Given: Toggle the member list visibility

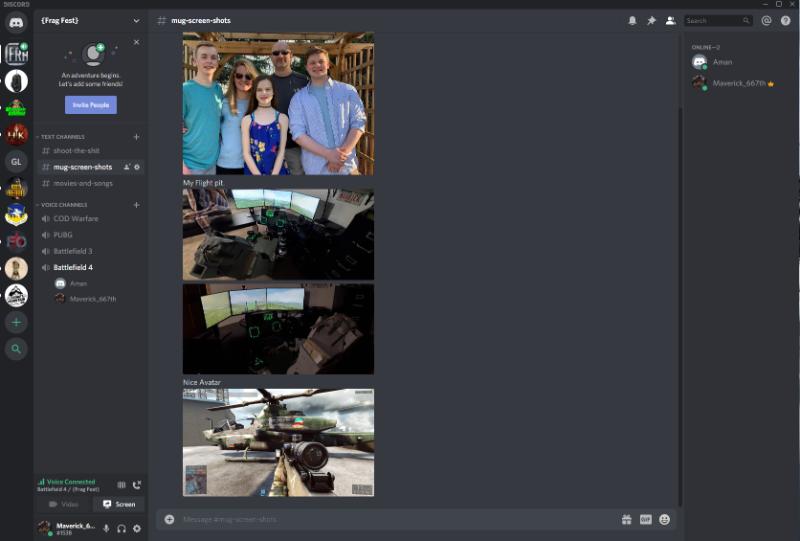Looking at the screenshot, I should pyautogui.click(x=670, y=20).
